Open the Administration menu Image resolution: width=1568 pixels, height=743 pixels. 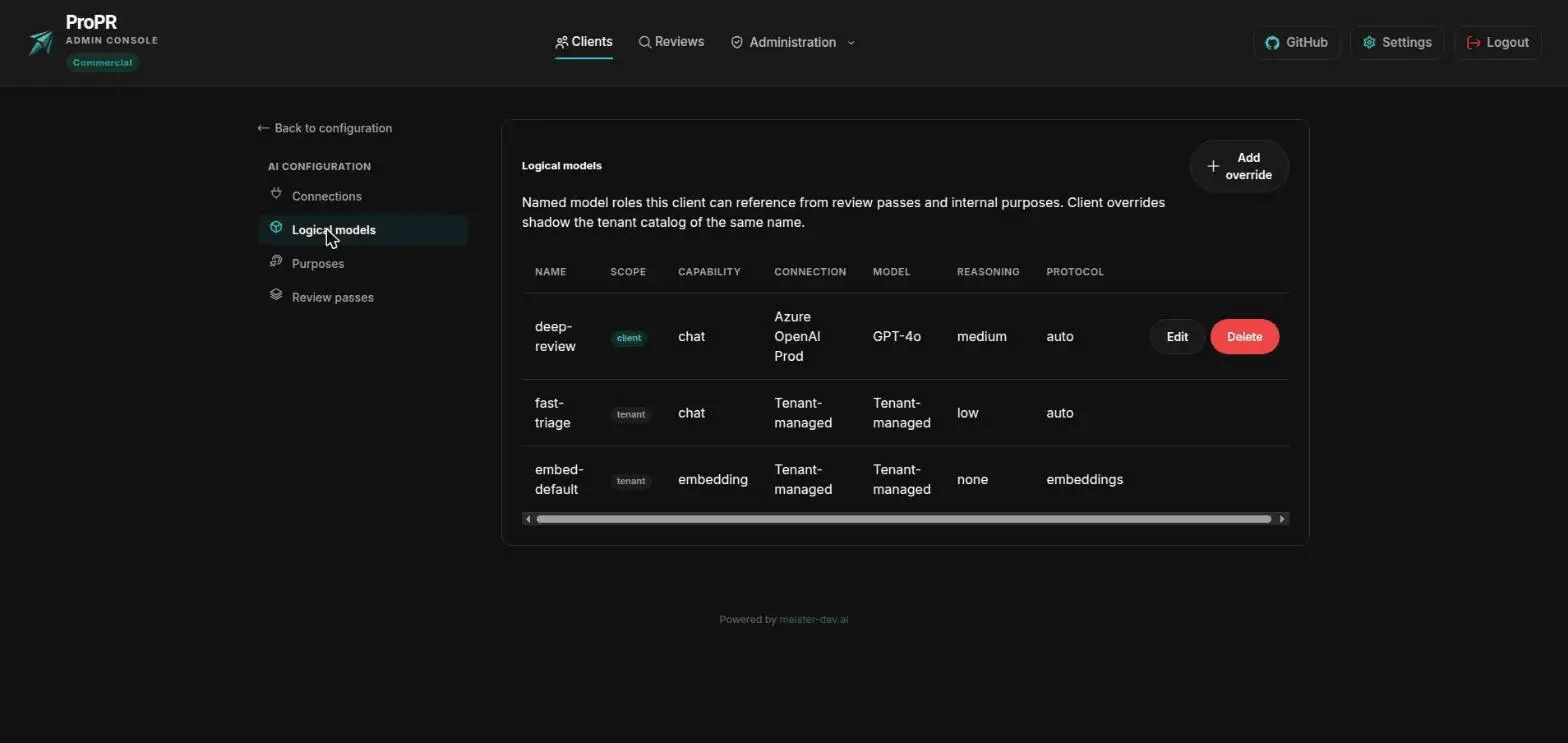click(x=793, y=42)
